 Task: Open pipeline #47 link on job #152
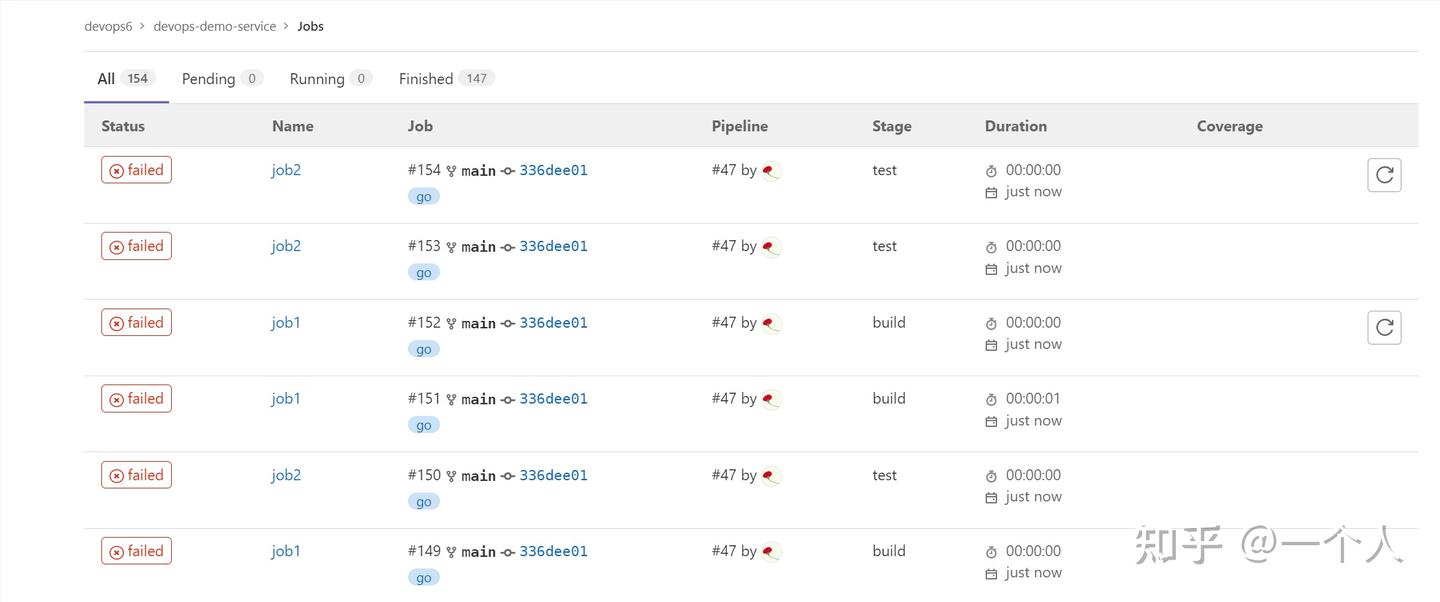pyautogui.click(x=724, y=323)
